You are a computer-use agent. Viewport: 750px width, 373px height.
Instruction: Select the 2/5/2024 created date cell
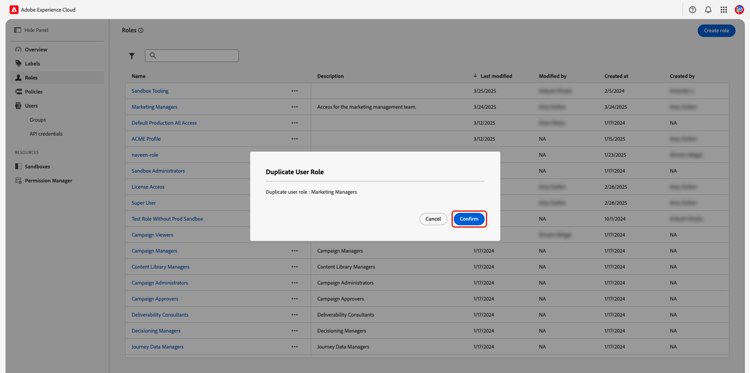click(x=613, y=91)
